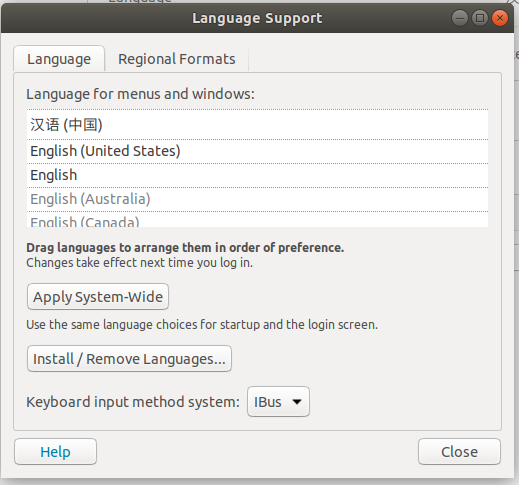
Task: Click the Keyboard input method system label
Action: [133, 402]
